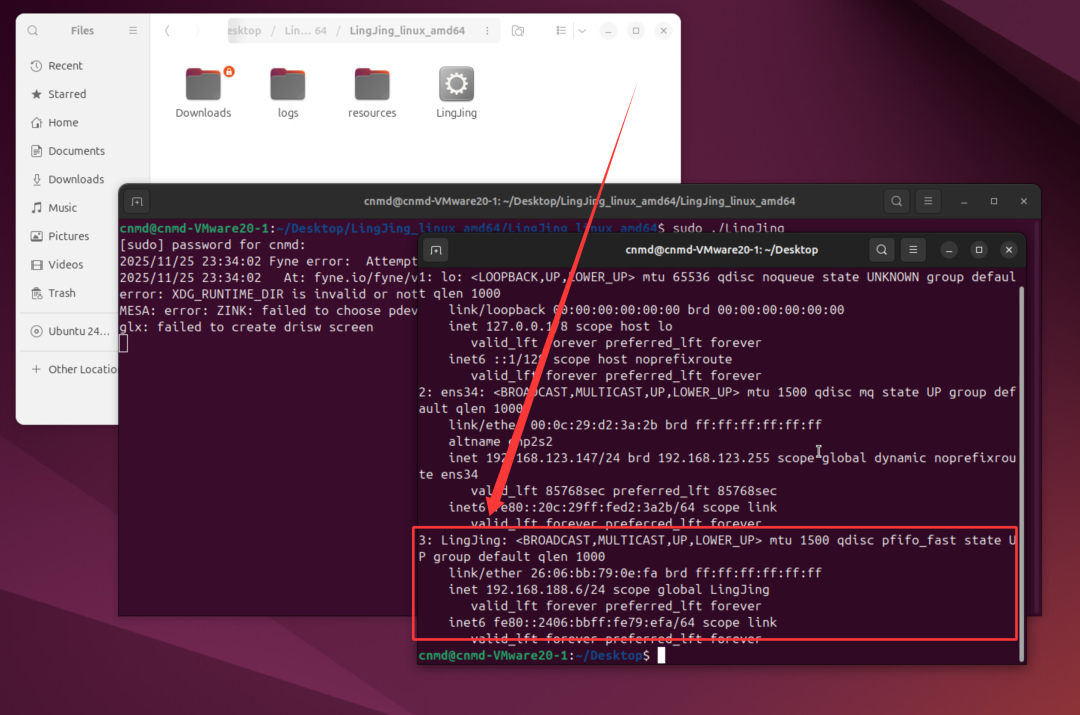The height and width of the screenshot is (715, 1080).
Task: Open the path bar options kebab menu
Action: 487,31
